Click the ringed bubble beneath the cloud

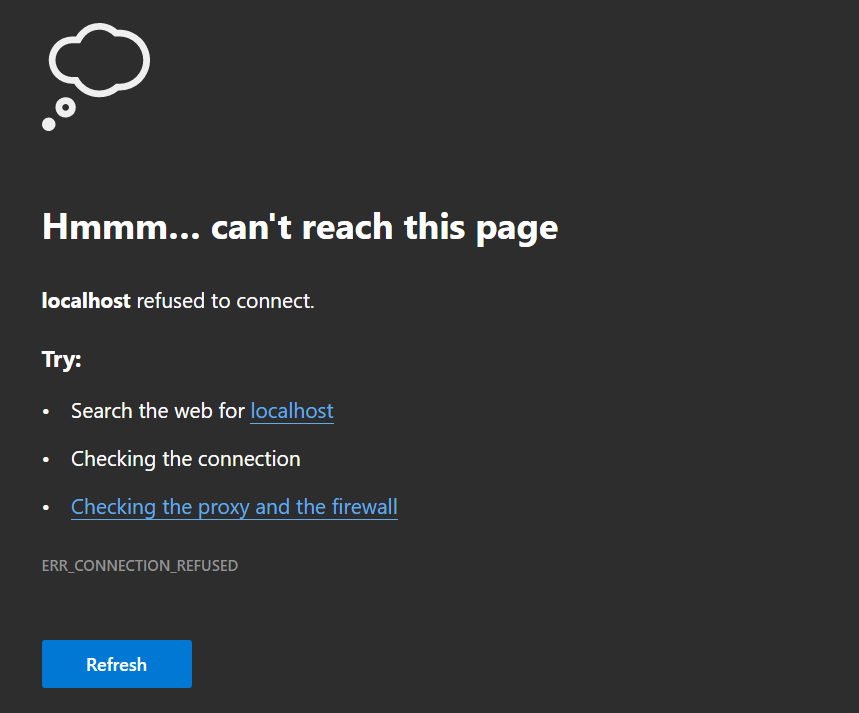point(66,107)
